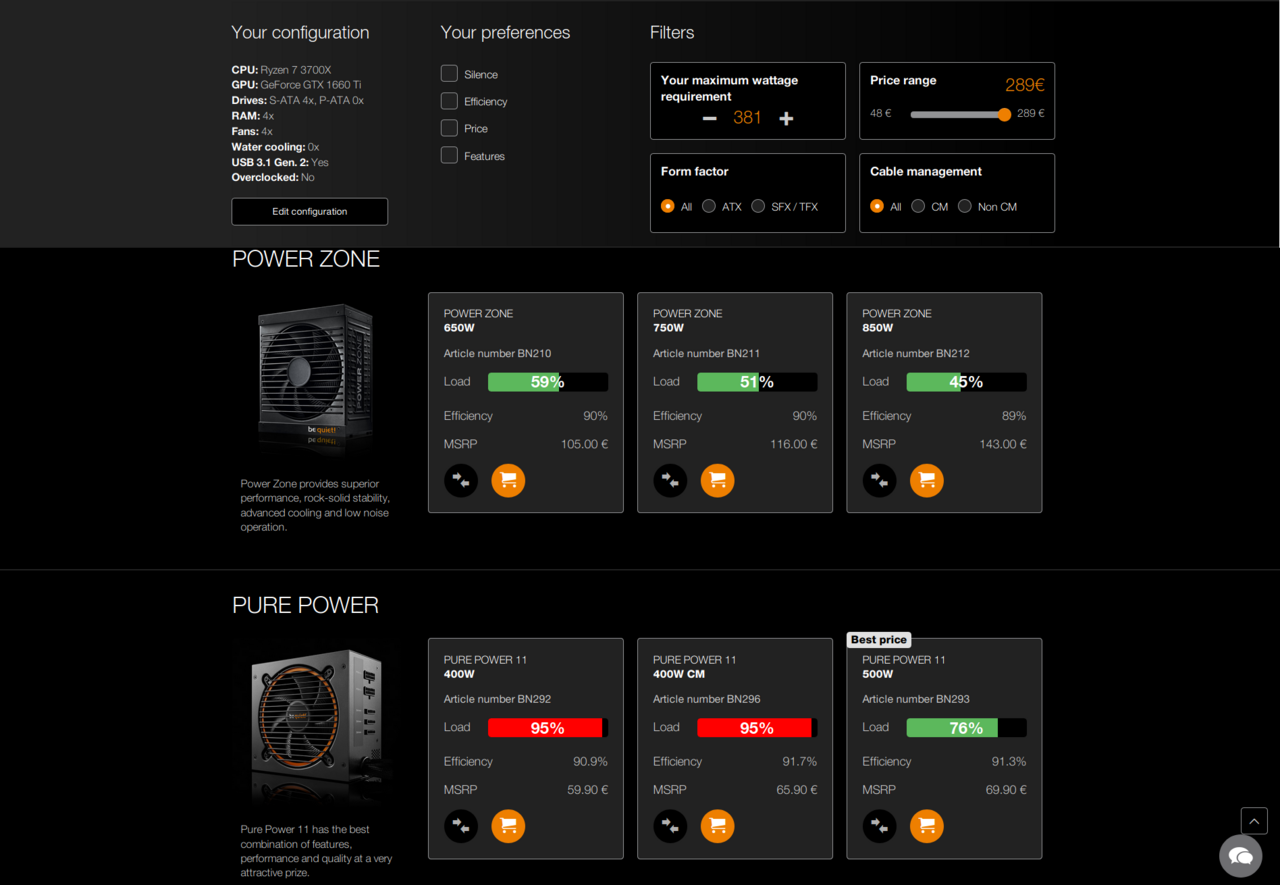
Task: Tick the Price preference checkbox
Action: tap(449, 128)
